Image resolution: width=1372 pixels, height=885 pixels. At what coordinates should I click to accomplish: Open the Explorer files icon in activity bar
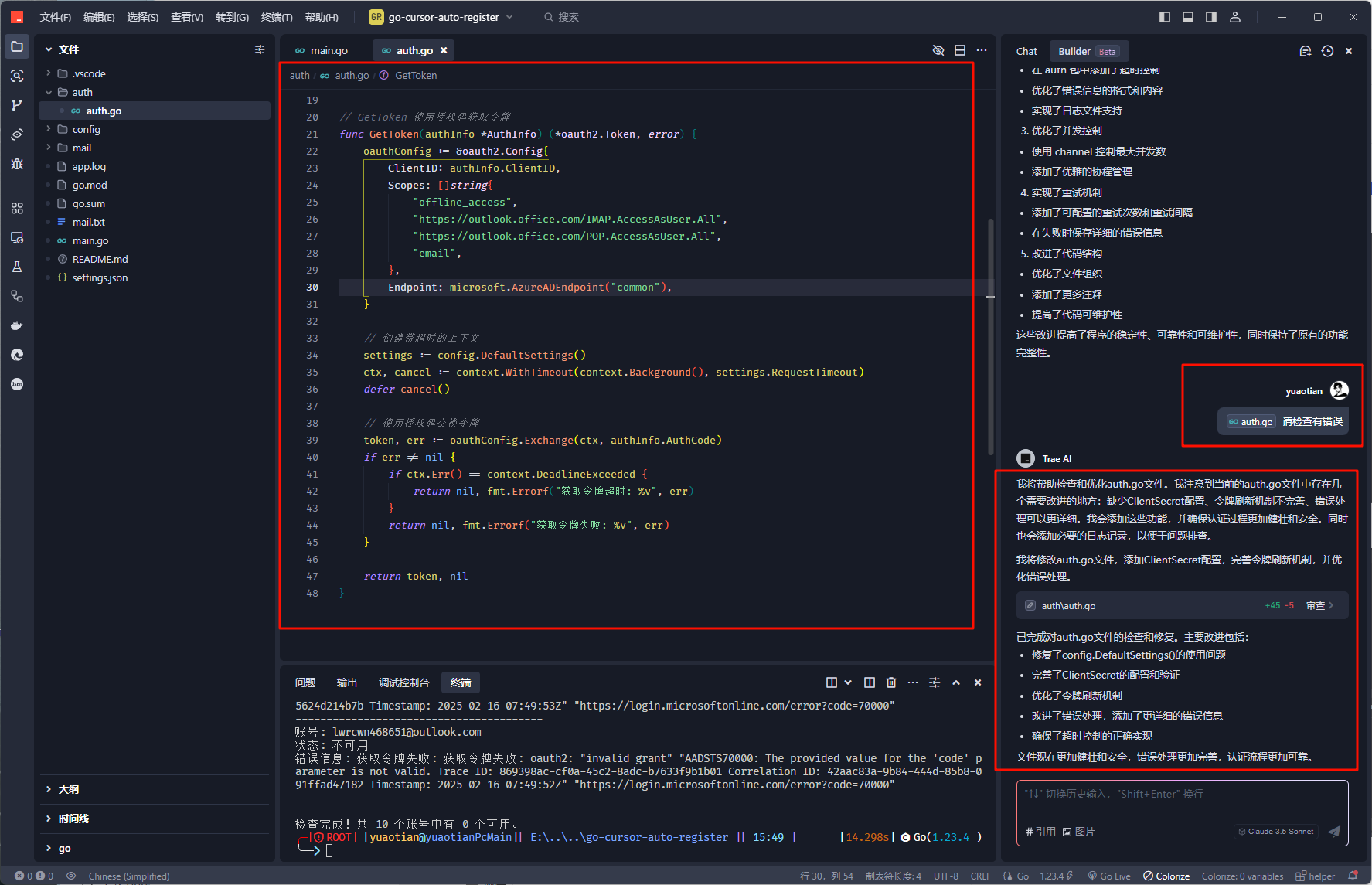click(x=17, y=47)
